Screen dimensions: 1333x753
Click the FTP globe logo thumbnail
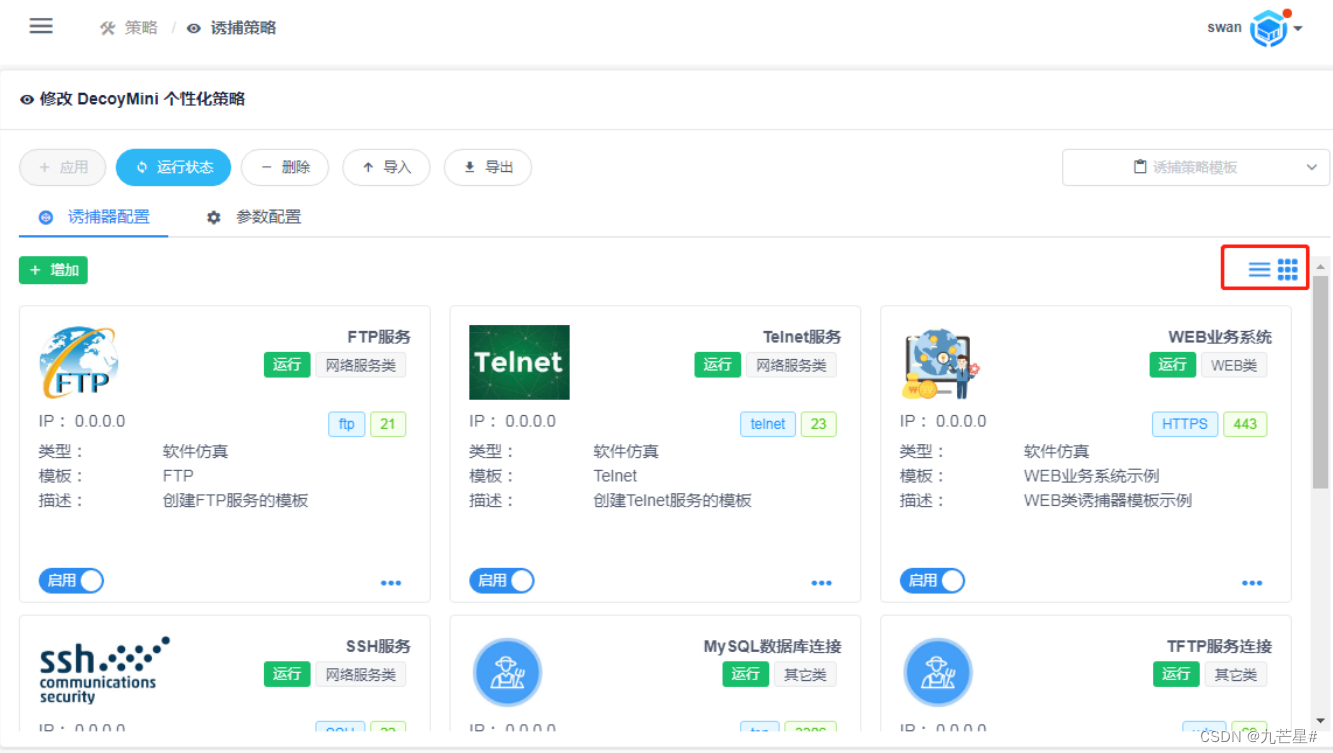(x=79, y=362)
